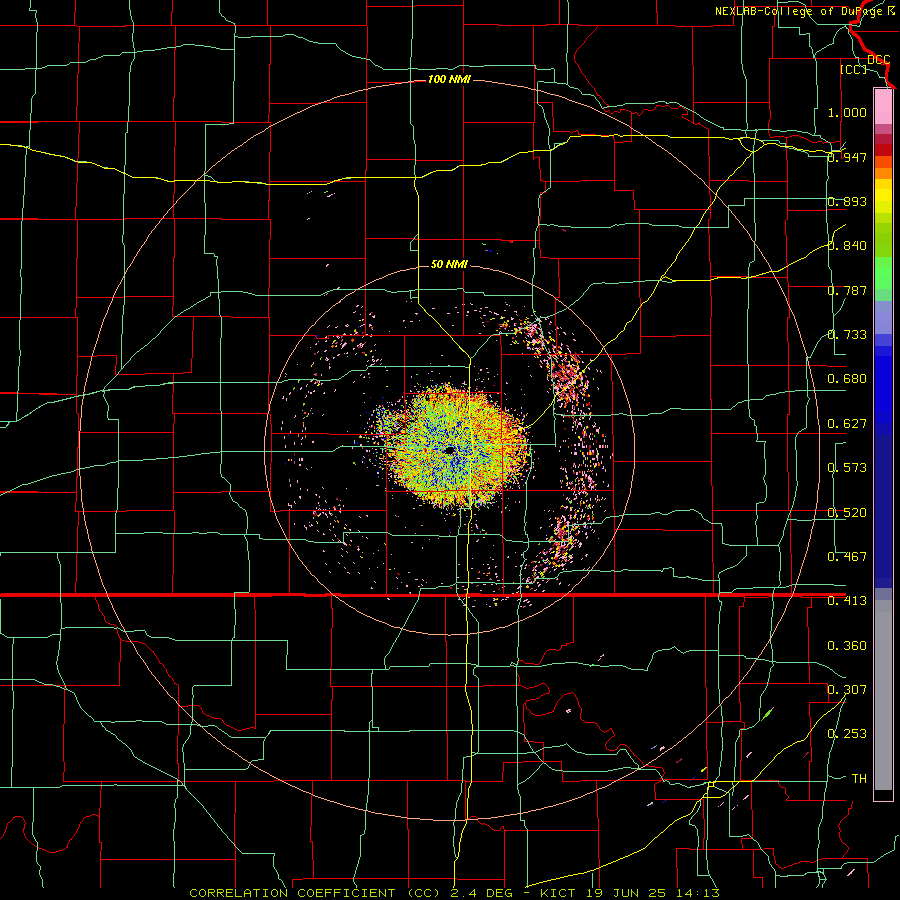900x900 pixels.
Task: Click the 0.520 color scale value
Action: [847, 513]
